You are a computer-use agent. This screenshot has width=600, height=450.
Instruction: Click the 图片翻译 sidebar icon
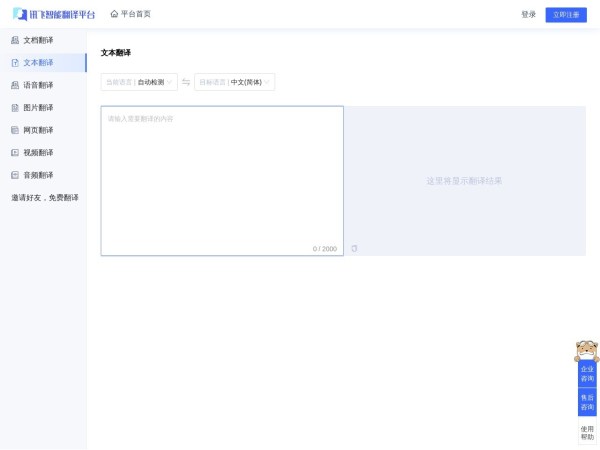pos(15,108)
